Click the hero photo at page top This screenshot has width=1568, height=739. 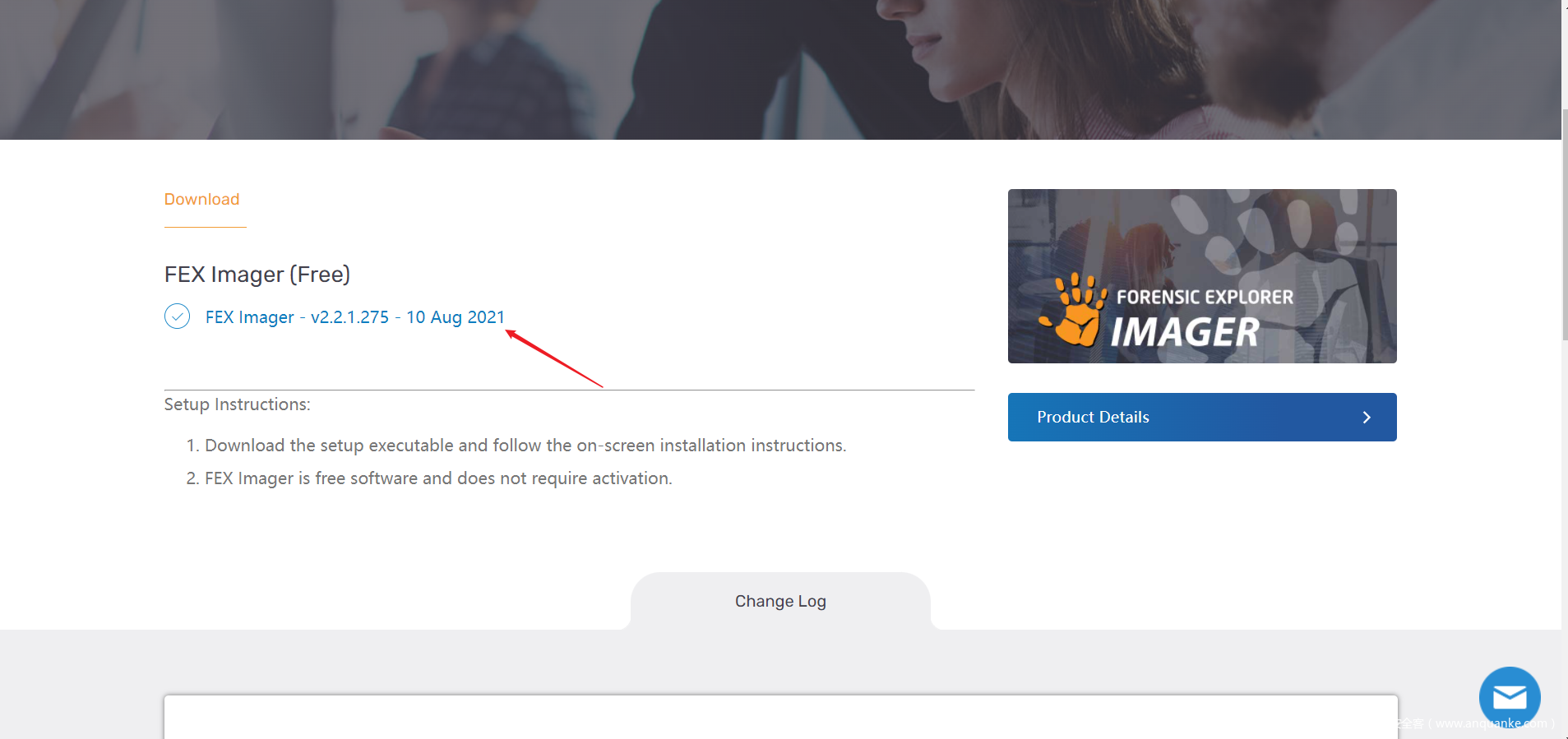(x=780, y=70)
